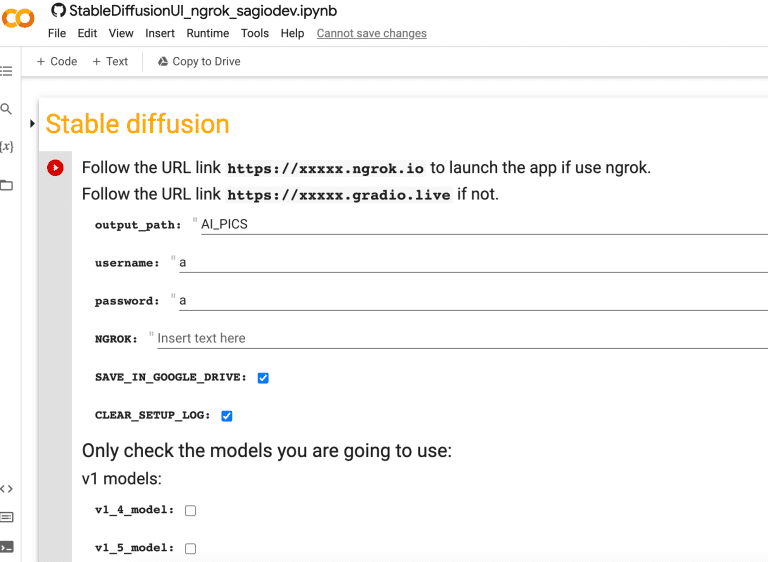768x562 pixels.
Task: Click the Copy to Drive button
Action: [x=199, y=61]
